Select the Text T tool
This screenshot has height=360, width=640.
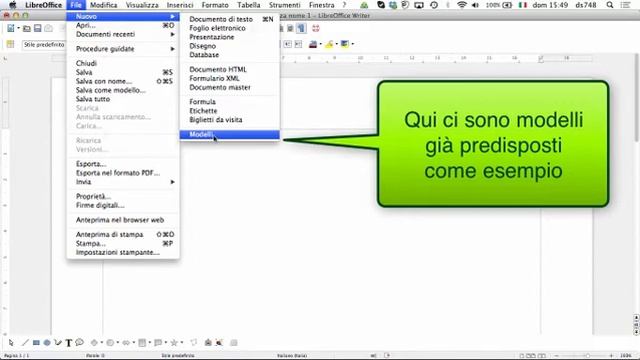tap(69, 343)
